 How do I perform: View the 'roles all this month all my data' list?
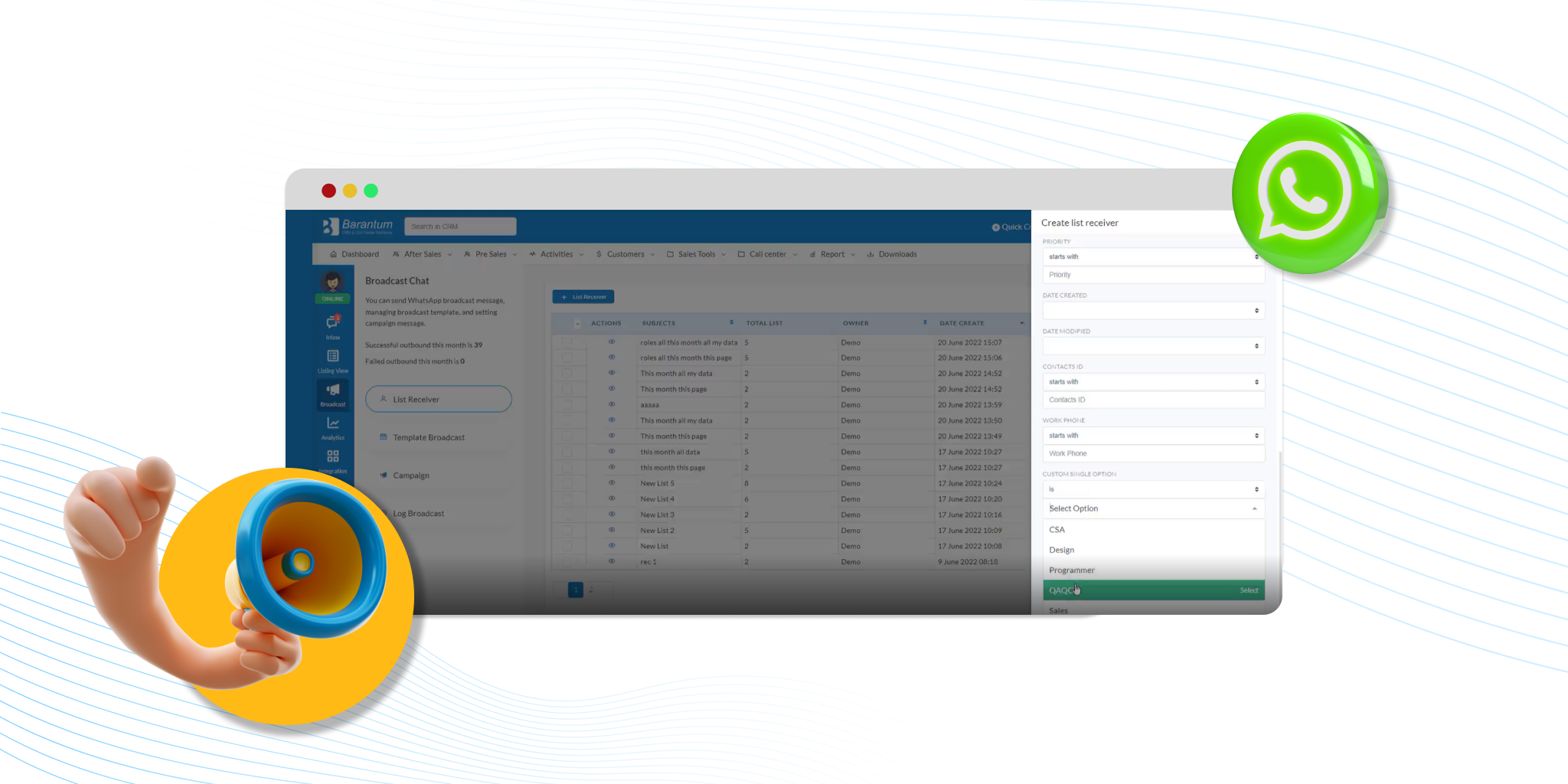pyautogui.click(x=612, y=341)
